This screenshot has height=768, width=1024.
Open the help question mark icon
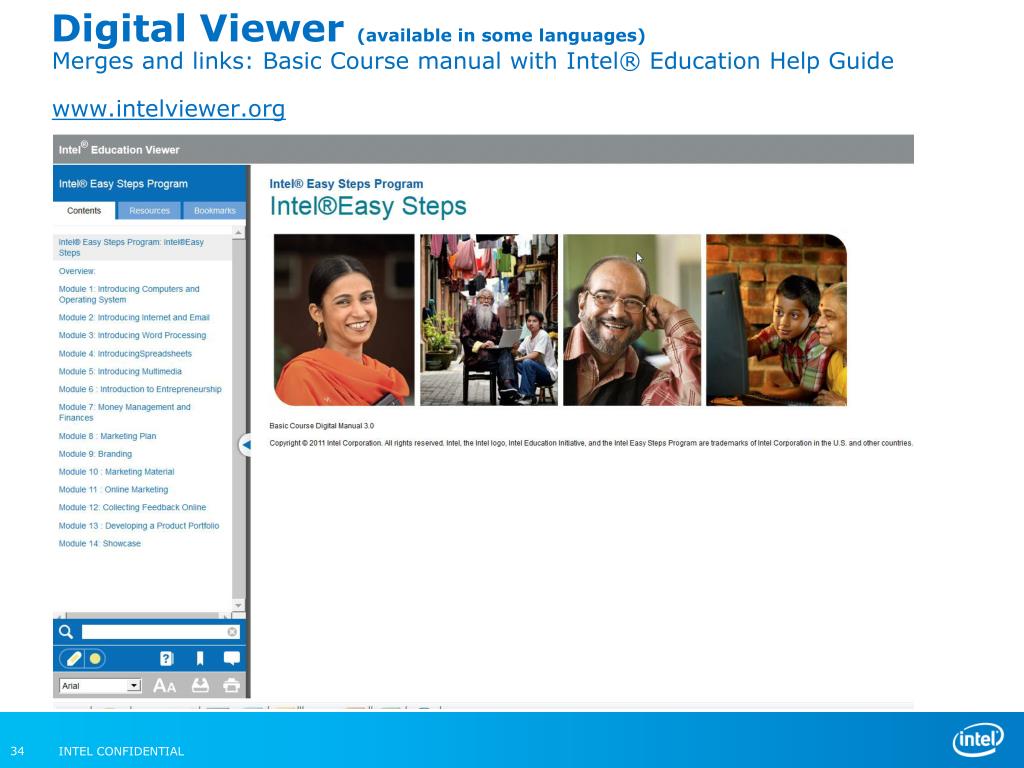pos(167,658)
